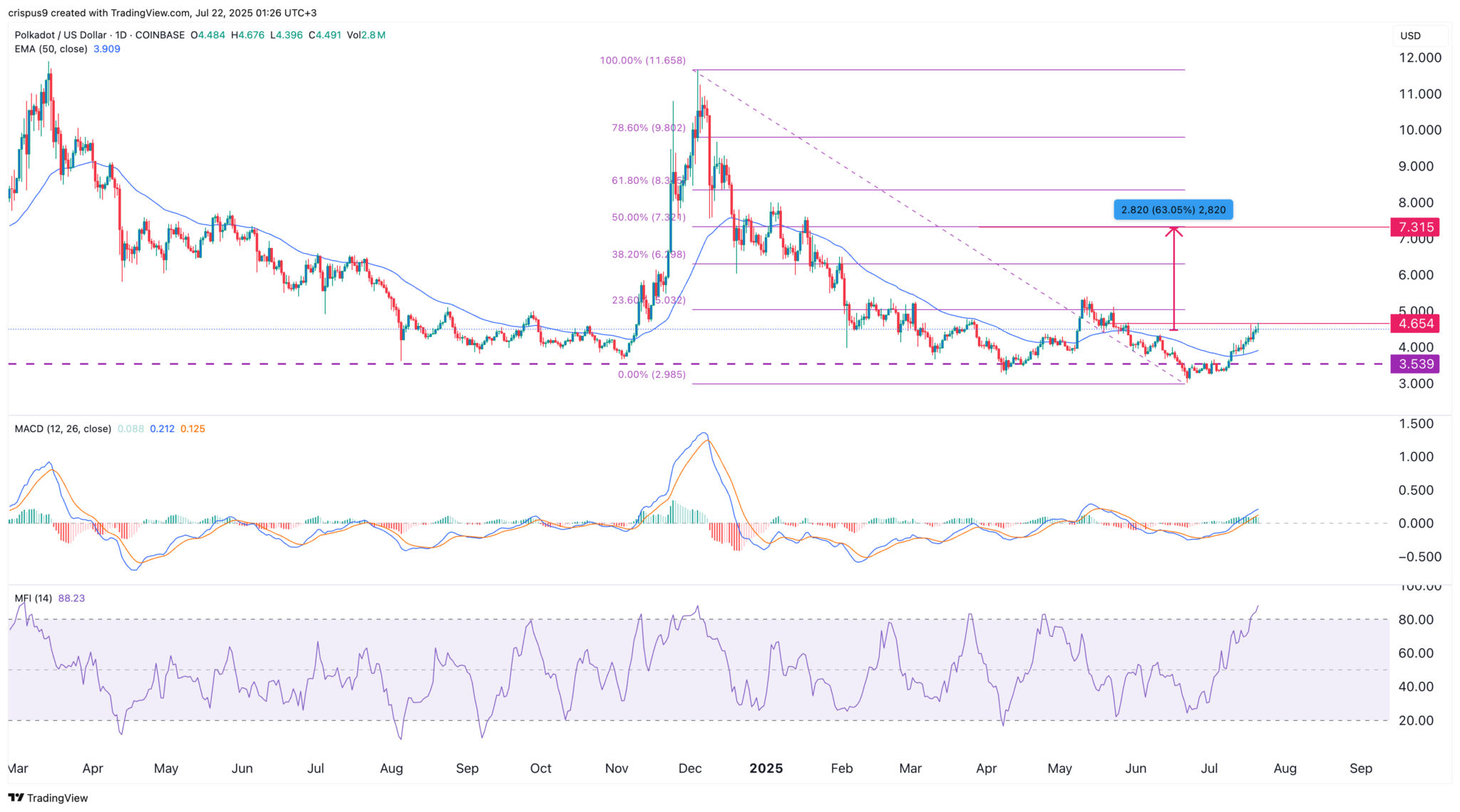Click the purple 3.539 price label

pos(1415,364)
